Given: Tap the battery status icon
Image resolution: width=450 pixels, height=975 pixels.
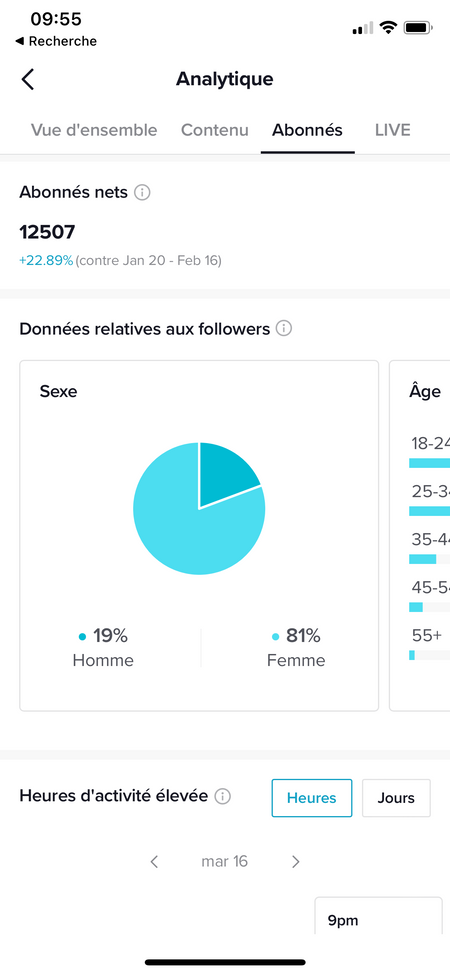Looking at the screenshot, I should point(418,27).
